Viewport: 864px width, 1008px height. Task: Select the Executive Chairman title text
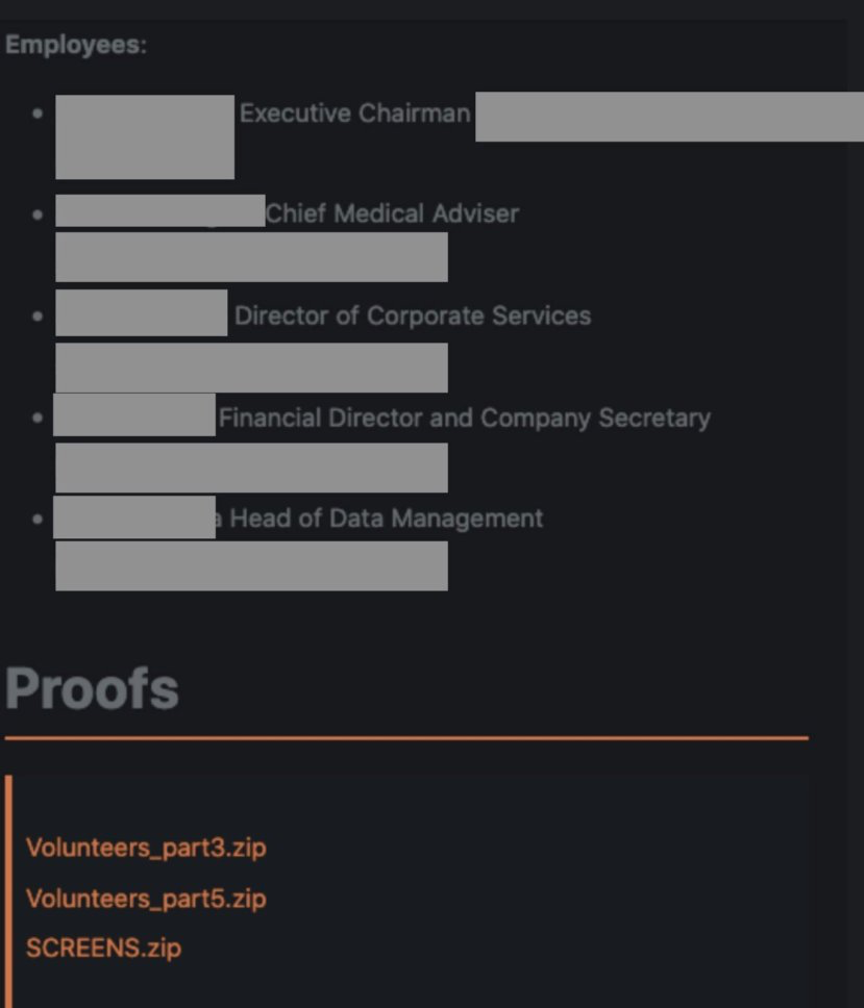point(354,113)
